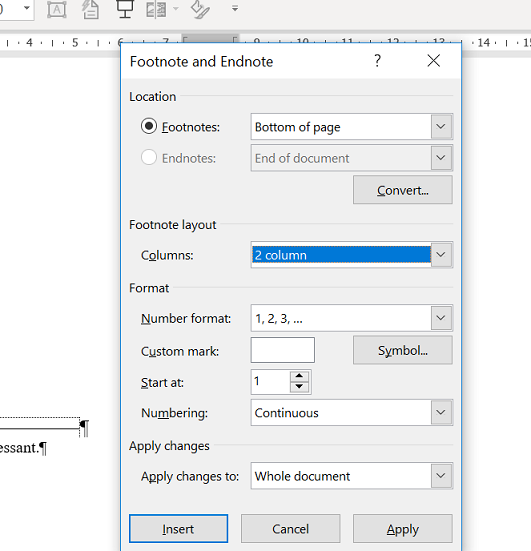Click the side-by-side documents compare icon
Screen dimensions: 531x551
156,9
